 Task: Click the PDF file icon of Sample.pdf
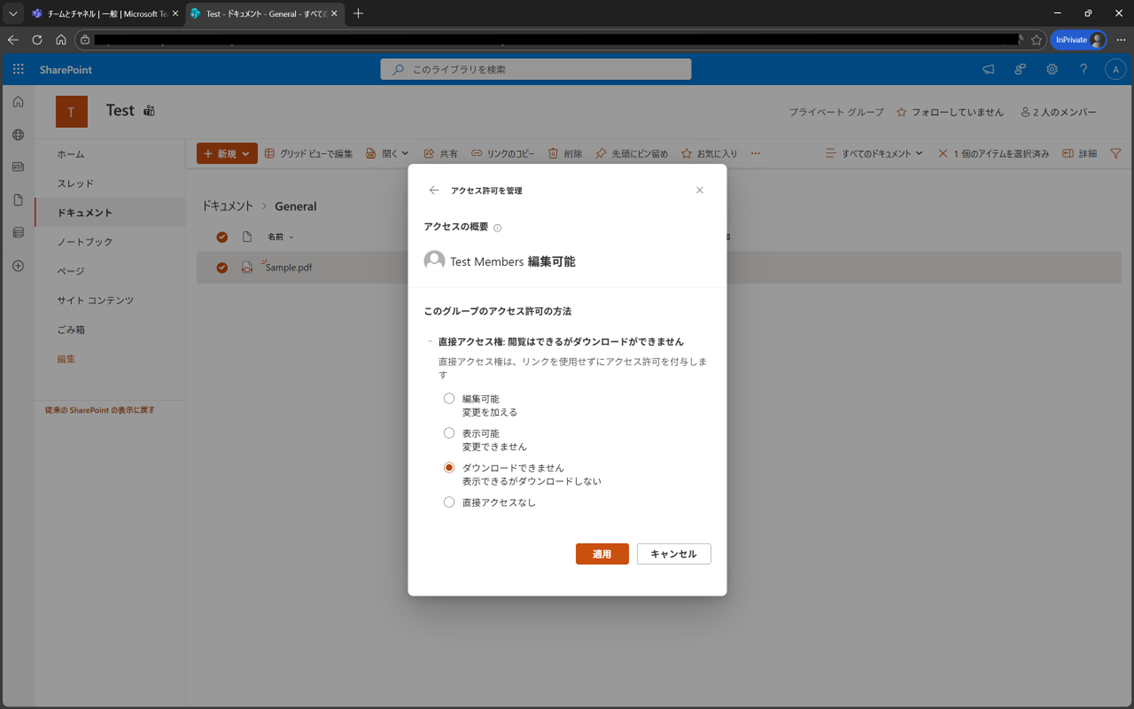(x=247, y=267)
